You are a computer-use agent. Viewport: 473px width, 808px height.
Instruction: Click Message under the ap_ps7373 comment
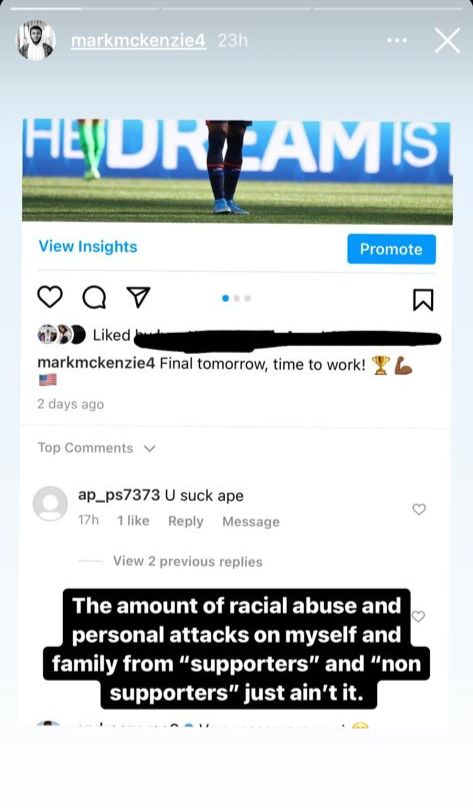click(251, 521)
